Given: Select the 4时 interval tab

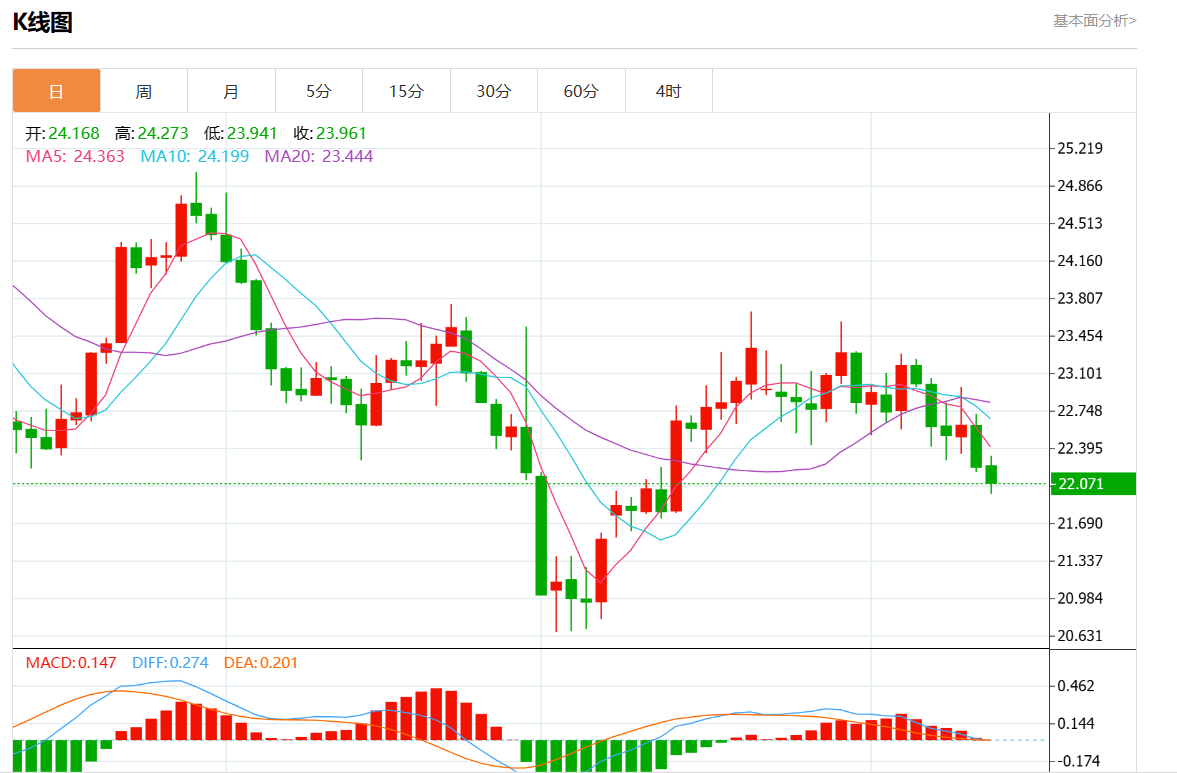Looking at the screenshot, I should tap(668, 91).
